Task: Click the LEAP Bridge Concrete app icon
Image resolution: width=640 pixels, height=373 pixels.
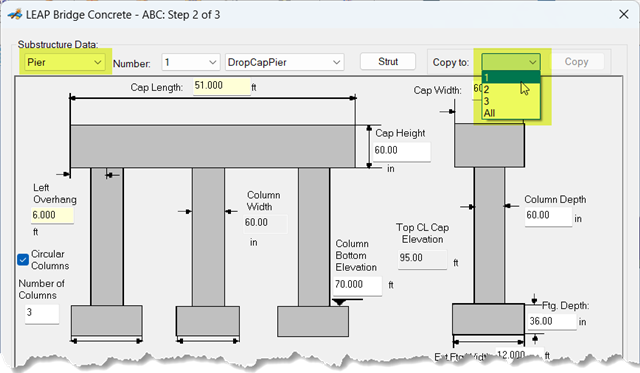Action: (x=15, y=15)
